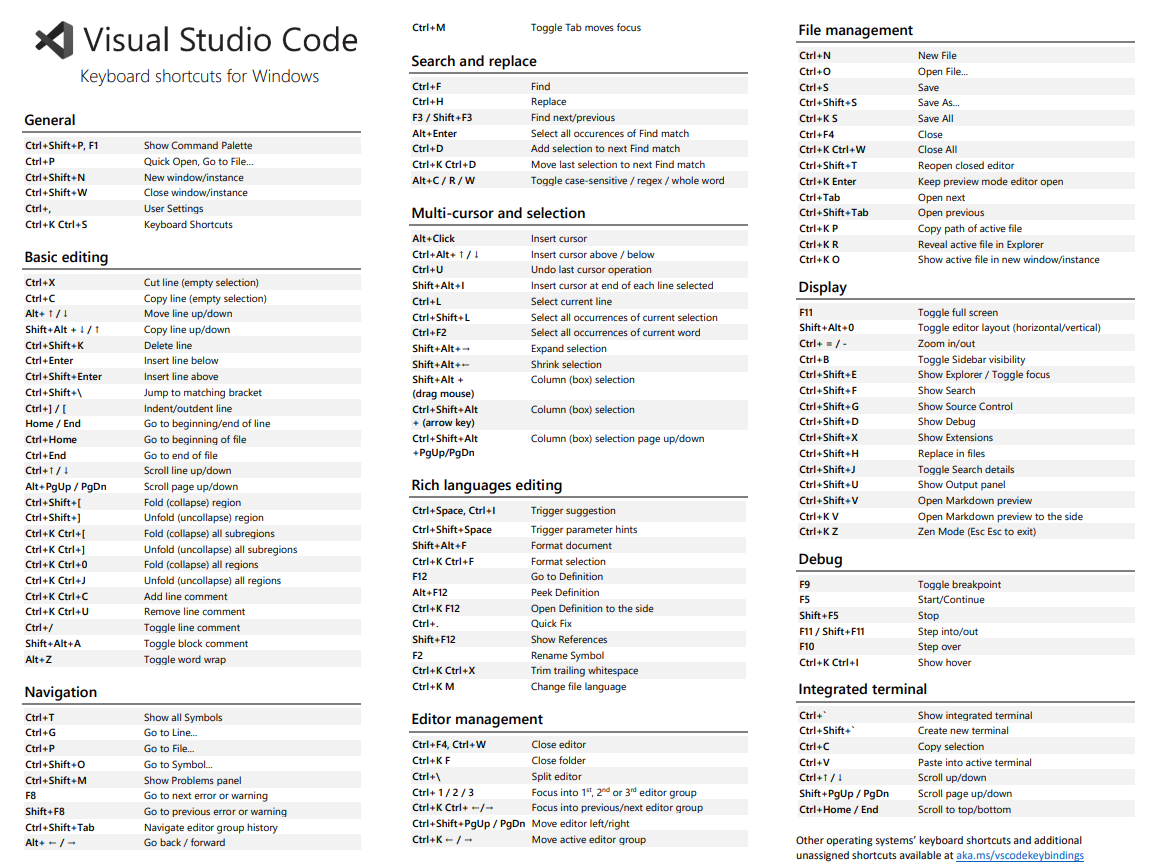This screenshot has width=1157, height=864.
Task: Click 'Go back / forward' entry
Action: point(184,843)
